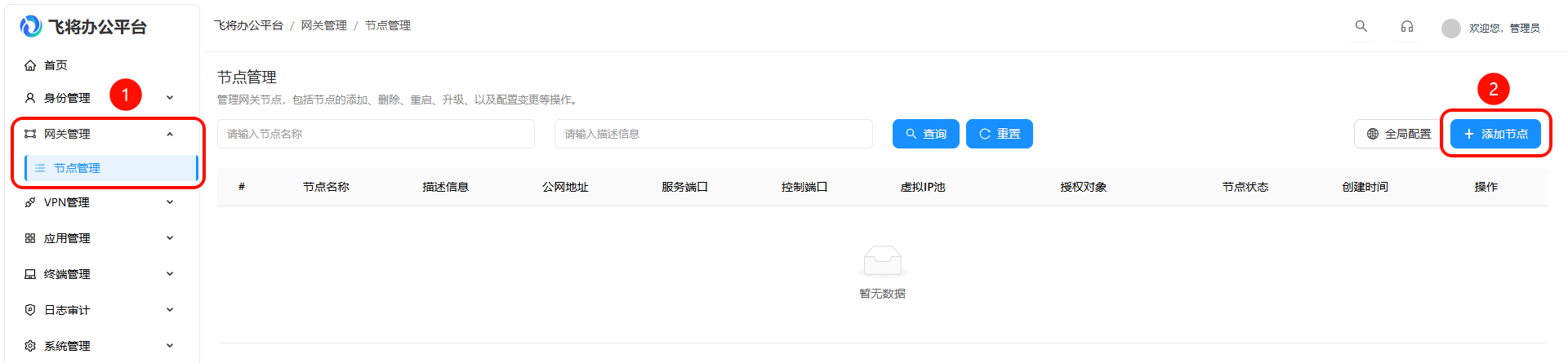Image resolution: width=1568 pixels, height=363 pixels.
Task: Click the headset support icon
Action: pos(1406,26)
